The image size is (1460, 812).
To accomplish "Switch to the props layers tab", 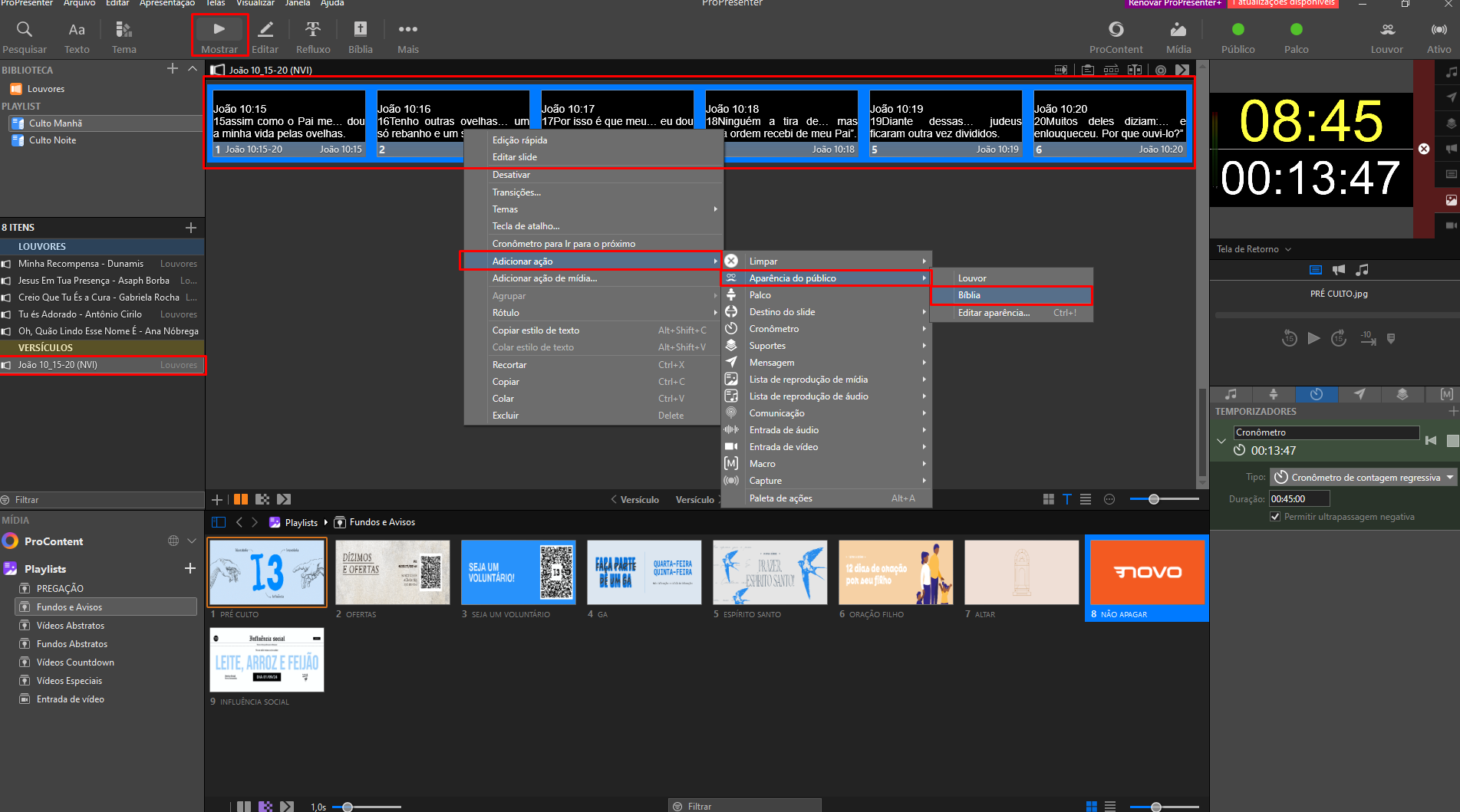I will 1402,394.
